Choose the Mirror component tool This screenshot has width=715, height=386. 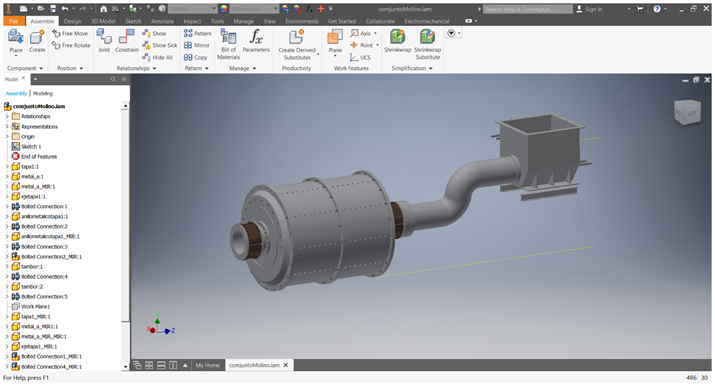(x=197, y=45)
